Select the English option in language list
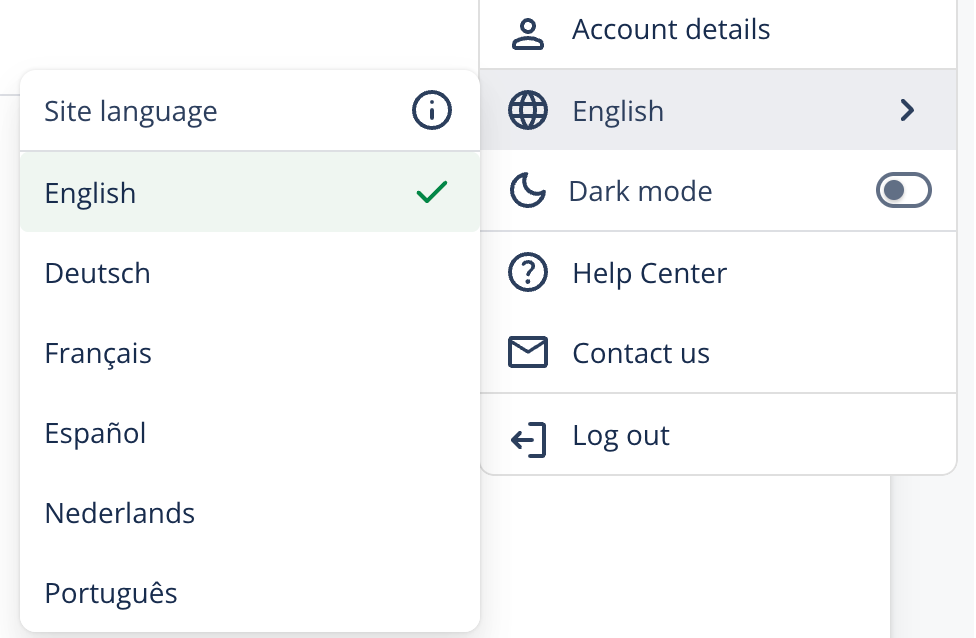The height and width of the screenshot is (638, 976). (91, 193)
